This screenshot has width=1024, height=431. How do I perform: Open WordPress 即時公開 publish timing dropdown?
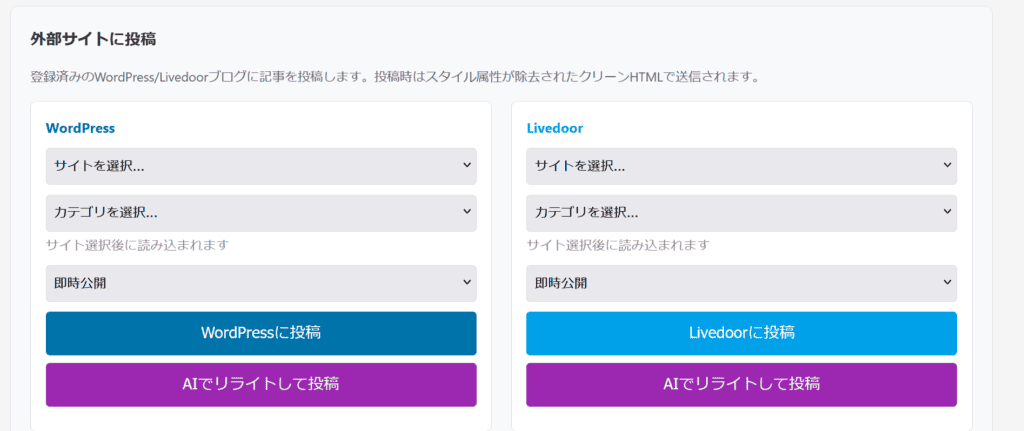pos(260,283)
